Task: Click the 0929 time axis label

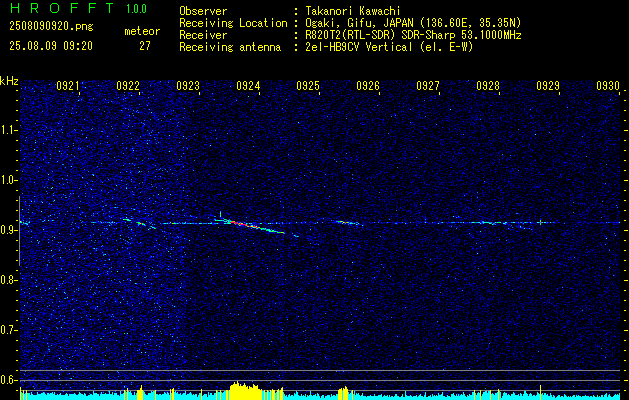Action: pyautogui.click(x=548, y=85)
